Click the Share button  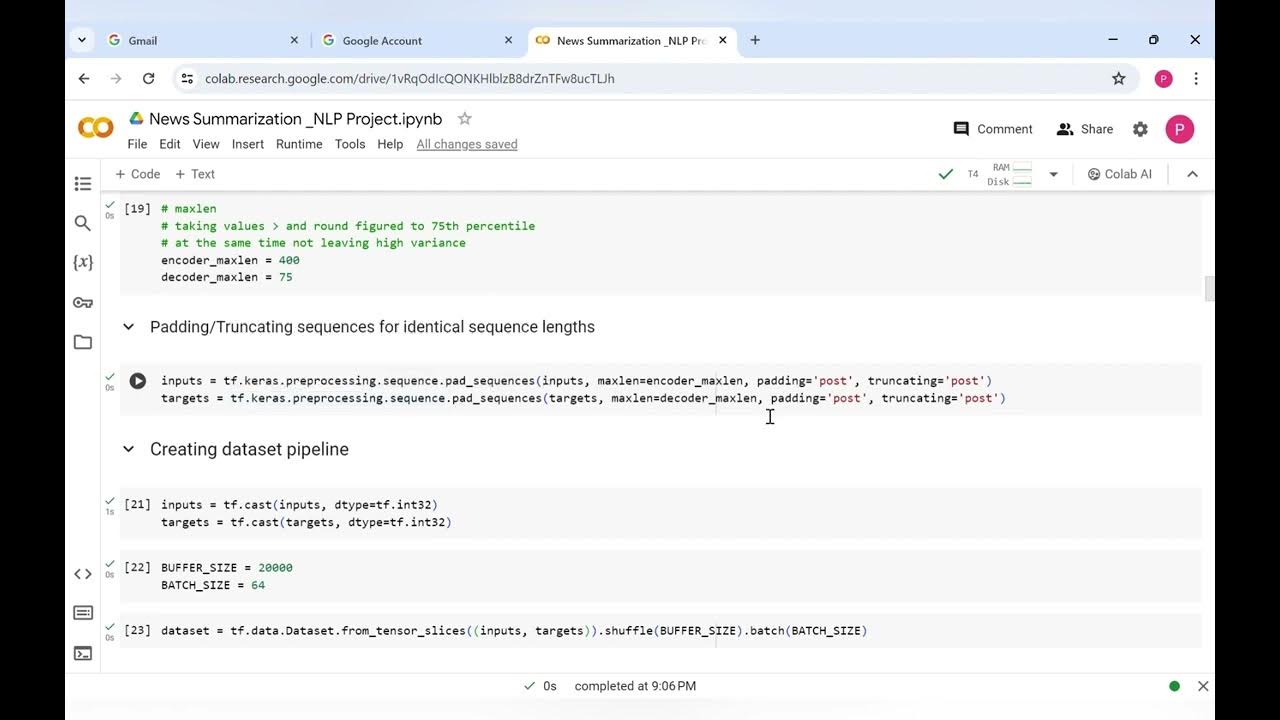(1085, 129)
